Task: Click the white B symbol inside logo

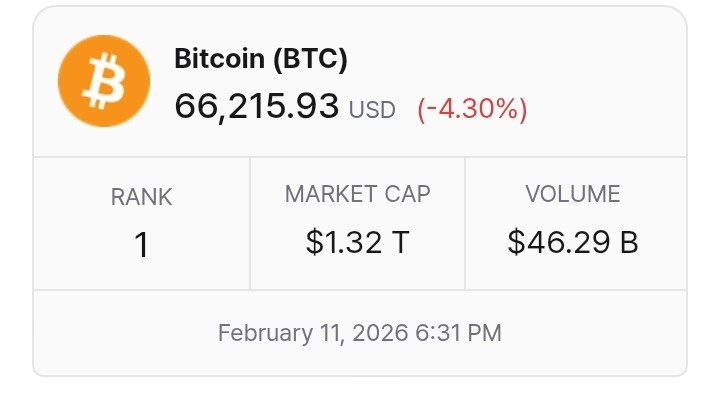Action: (x=104, y=81)
